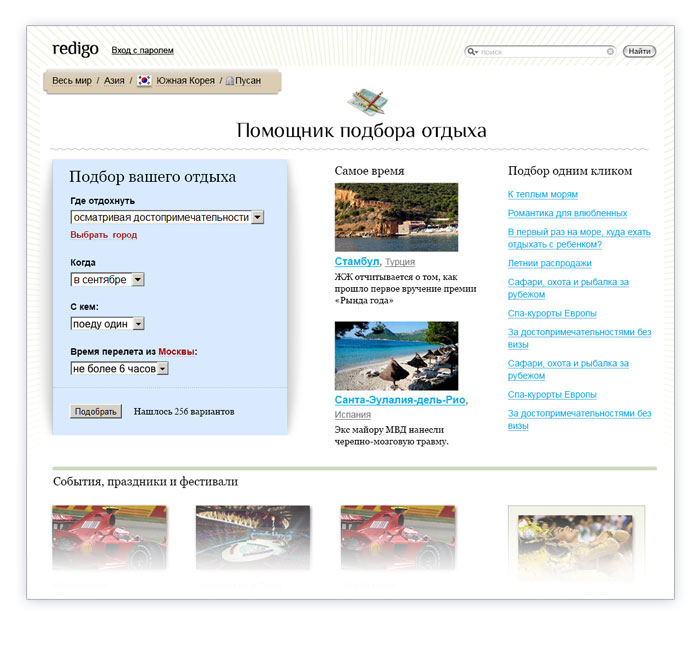Expand the flight time dropdown

click(x=162, y=368)
